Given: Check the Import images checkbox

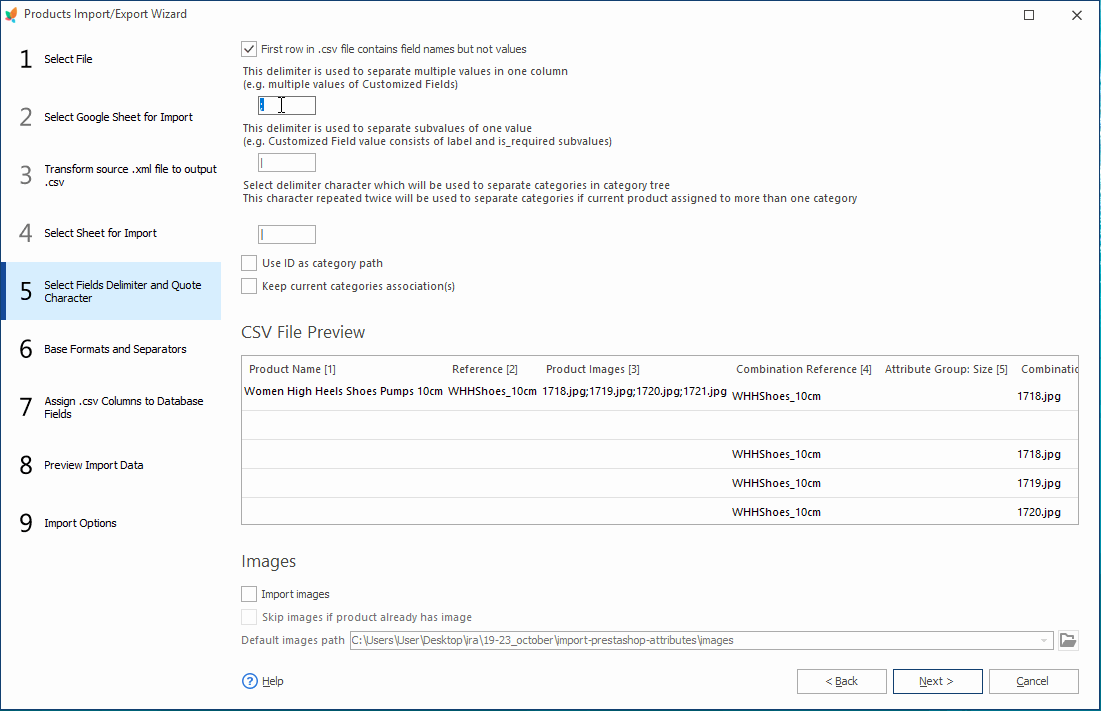Looking at the screenshot, I should coord(249,594).
